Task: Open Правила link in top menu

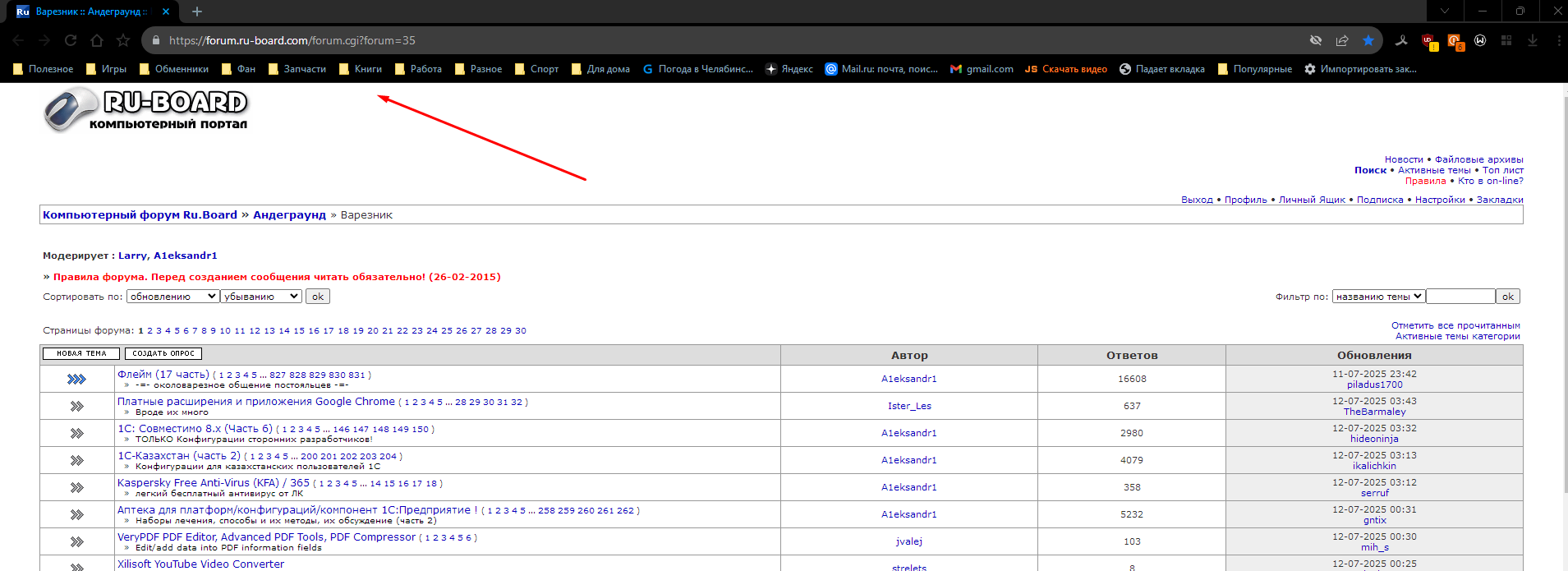Action: [x=1425, y=181]
